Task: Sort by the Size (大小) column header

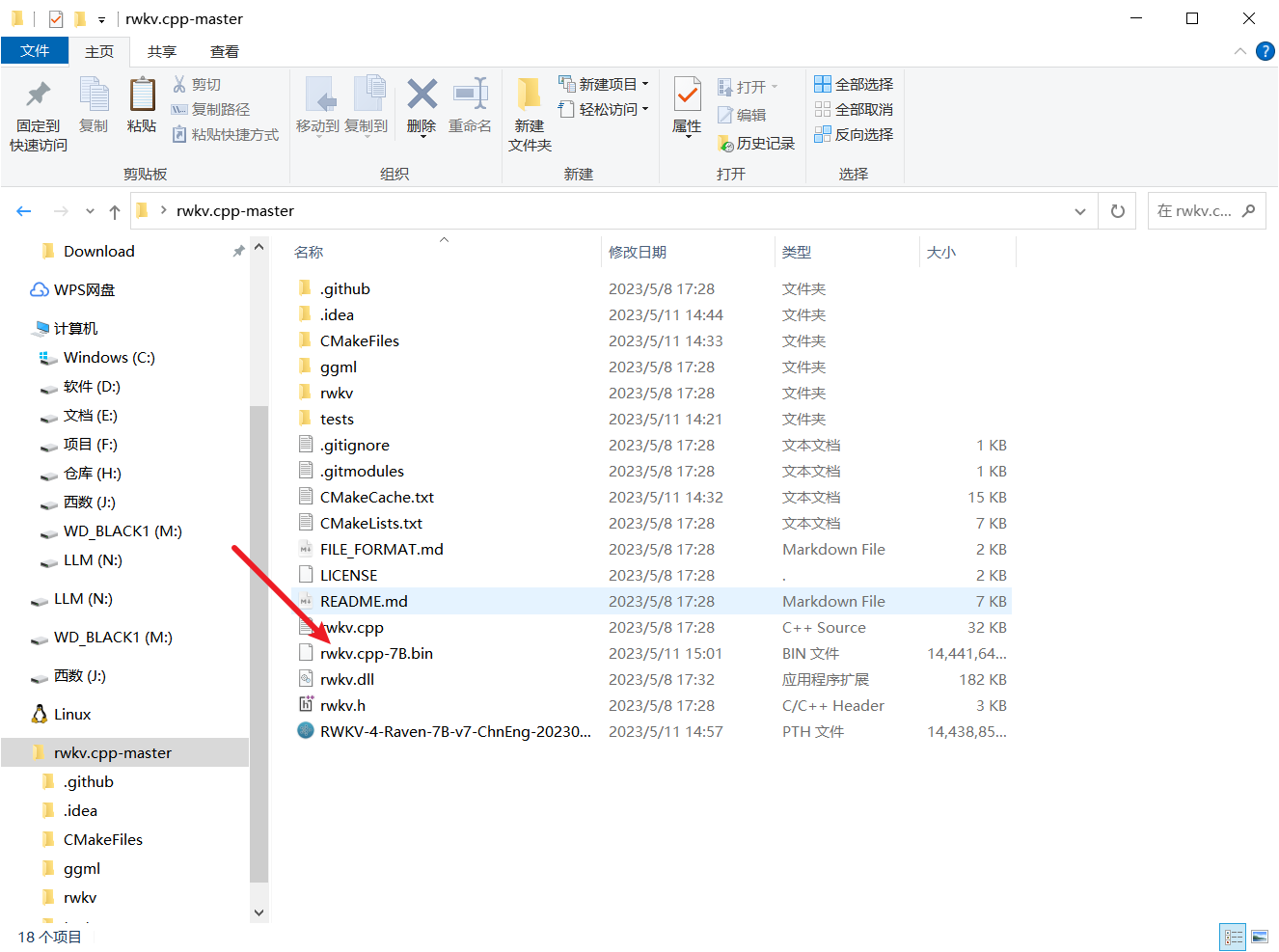Action: point(941,252)
